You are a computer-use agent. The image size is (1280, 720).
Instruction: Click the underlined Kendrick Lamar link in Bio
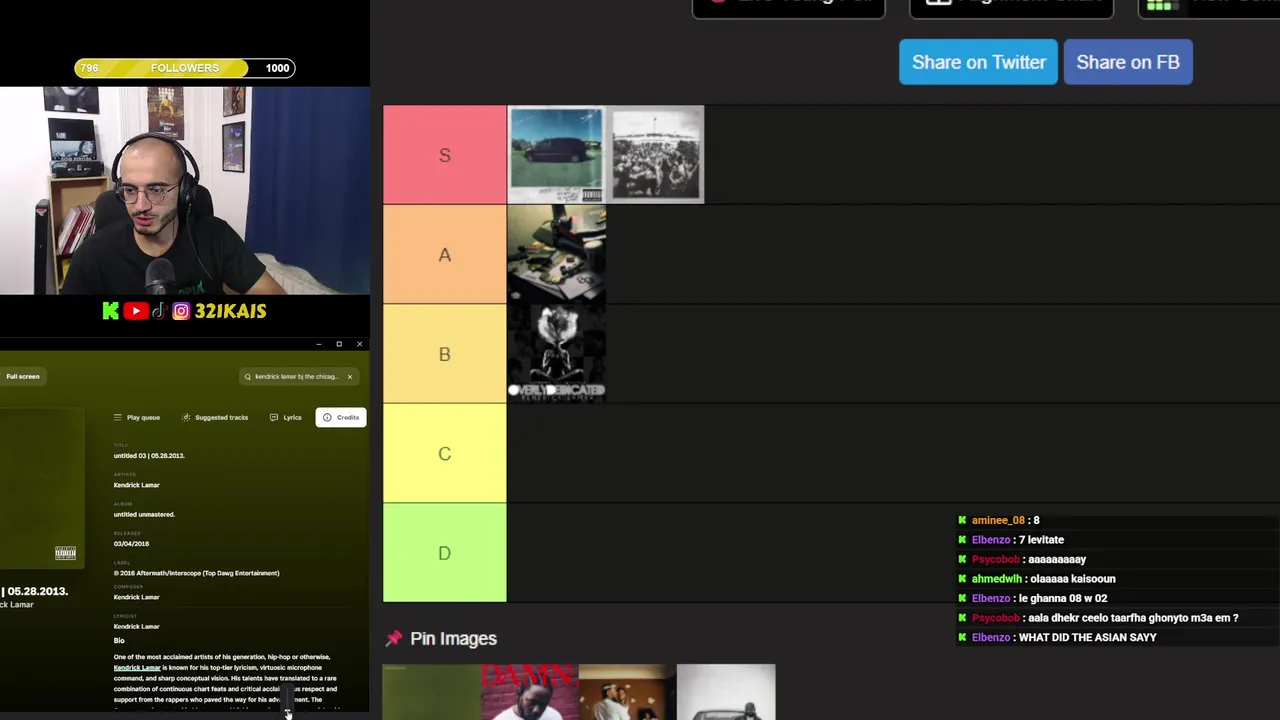[x=137, y=667]
